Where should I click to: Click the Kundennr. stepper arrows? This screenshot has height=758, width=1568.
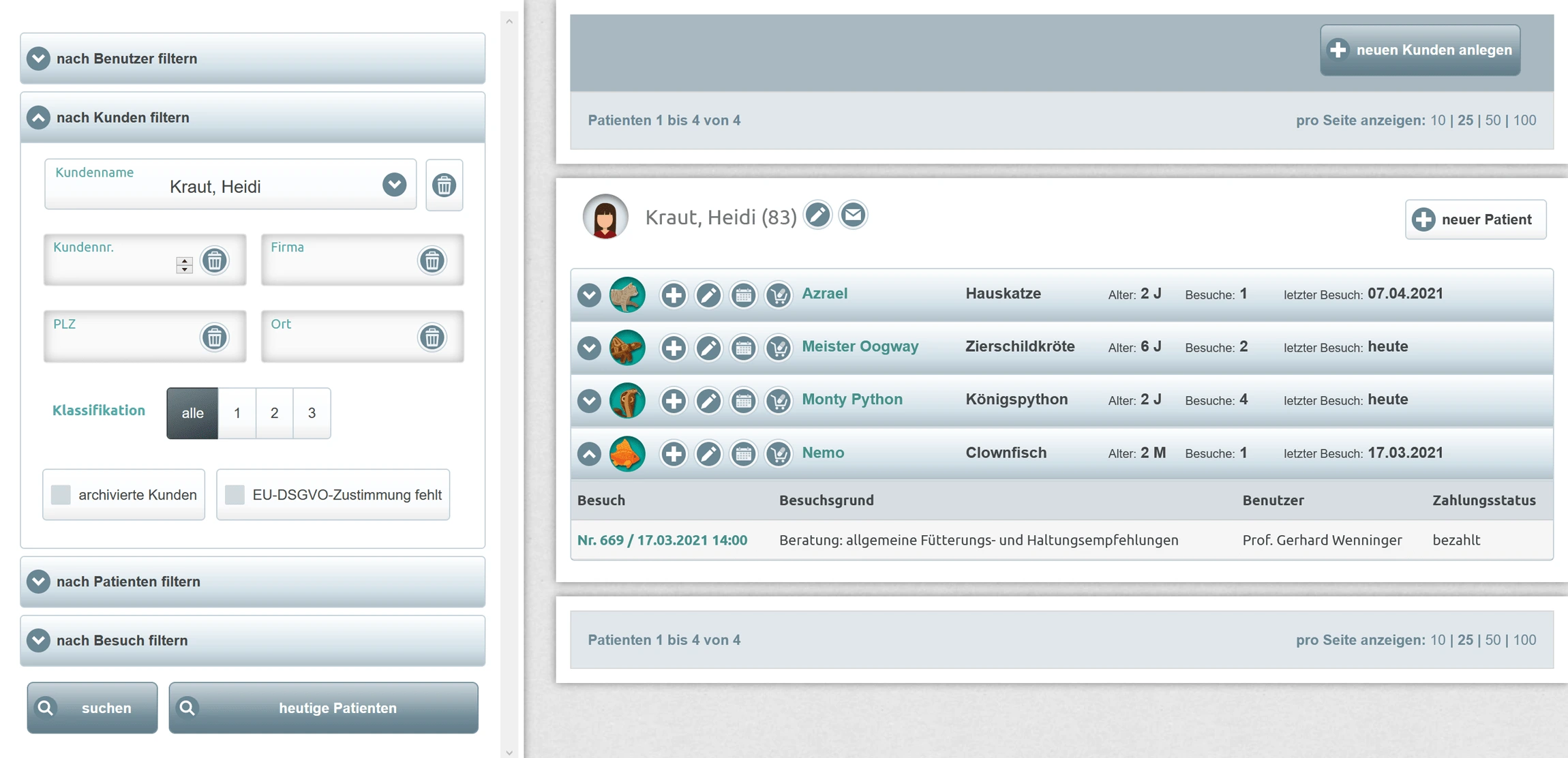(x=184, y=264)
